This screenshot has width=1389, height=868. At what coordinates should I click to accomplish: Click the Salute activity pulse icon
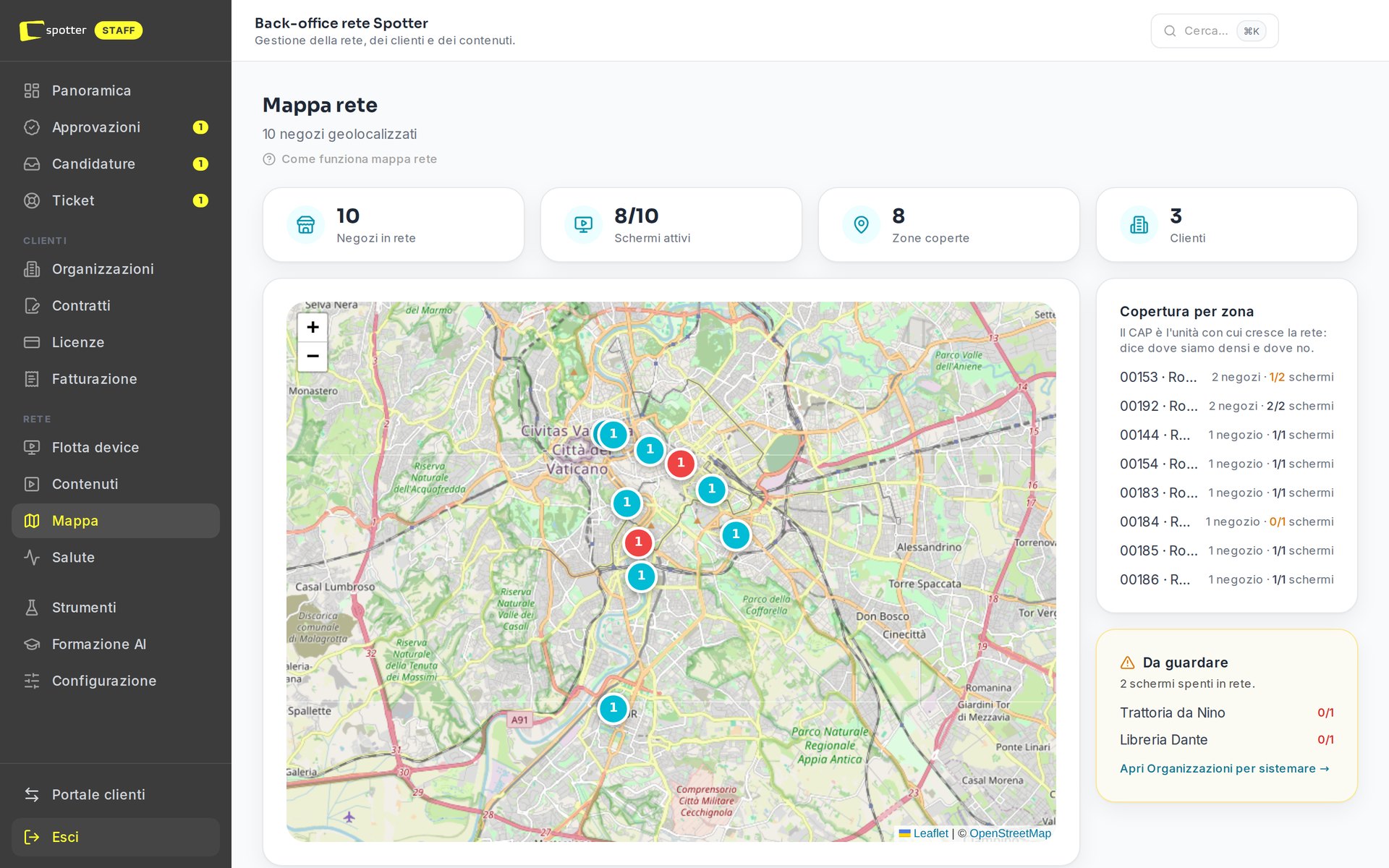(x=32, y=557)
